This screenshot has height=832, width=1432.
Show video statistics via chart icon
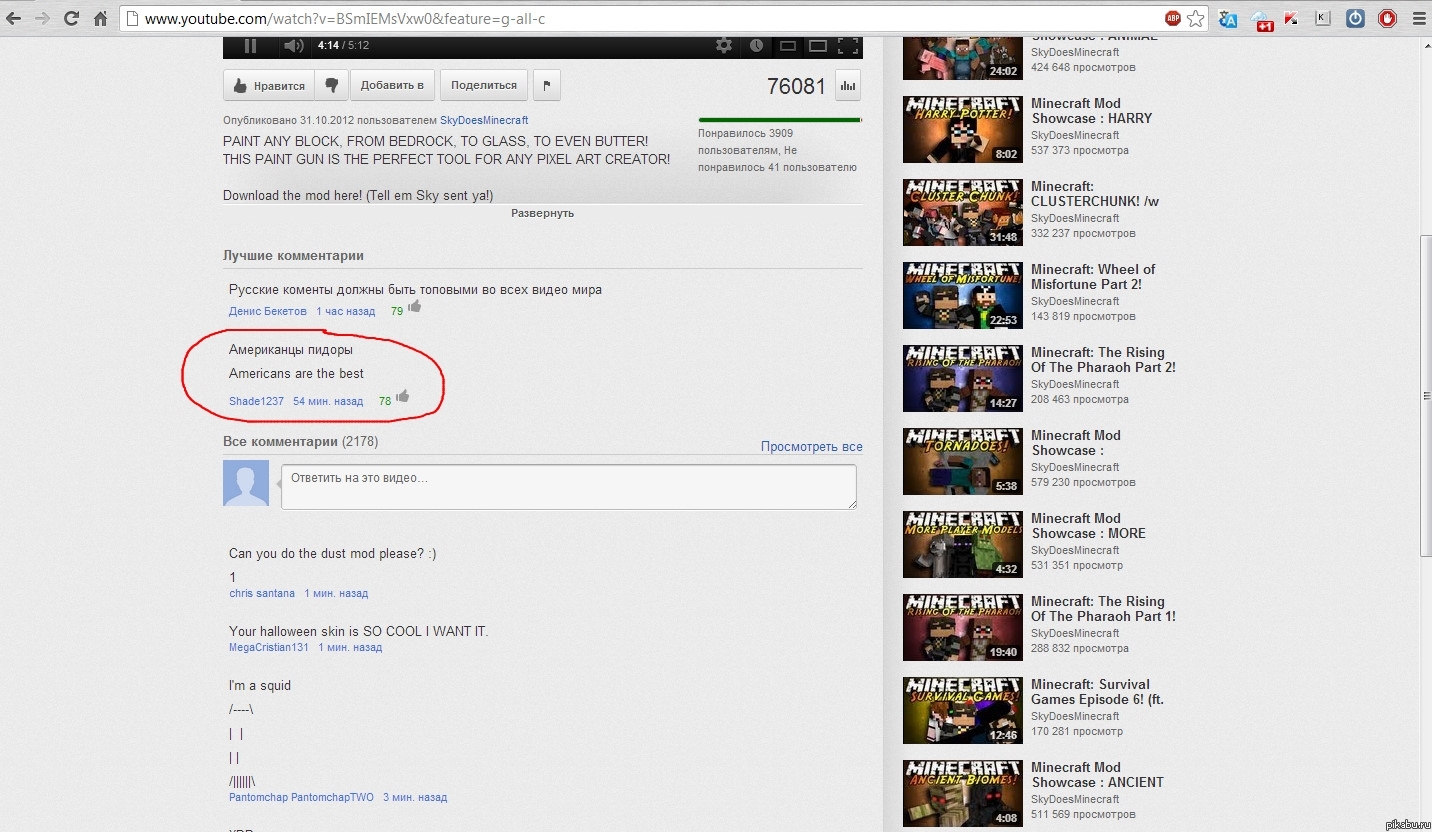pyautogui.click(x=848, y=86)
